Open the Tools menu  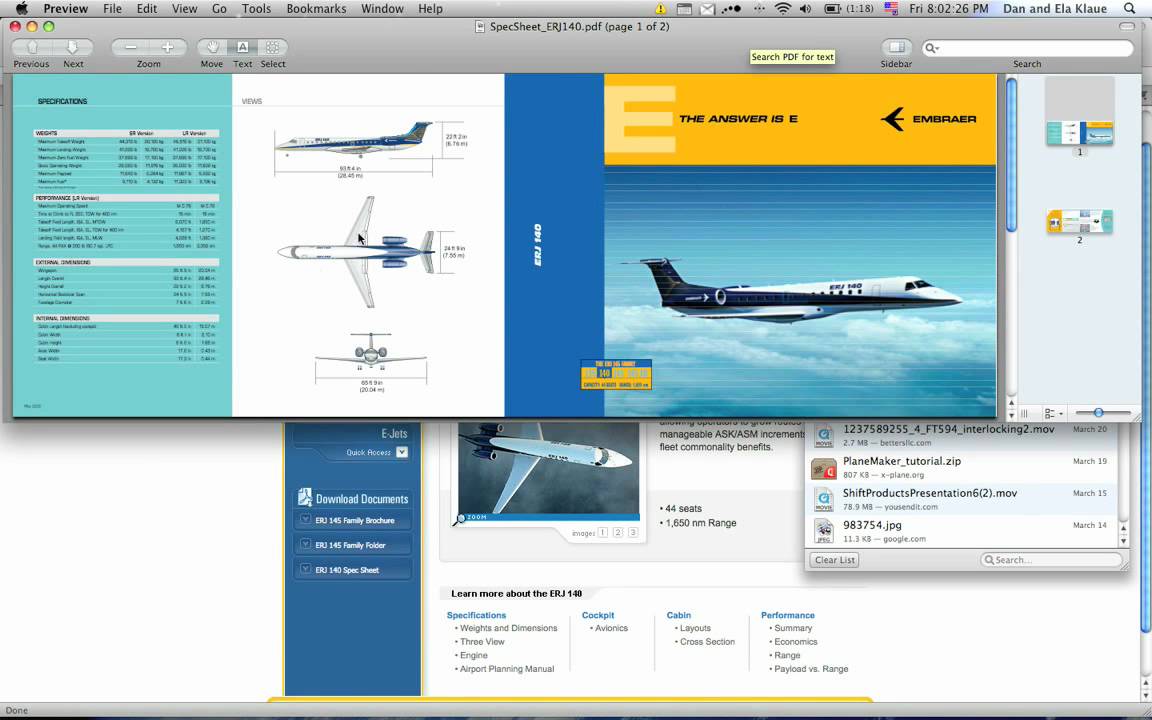click(256, 9)
